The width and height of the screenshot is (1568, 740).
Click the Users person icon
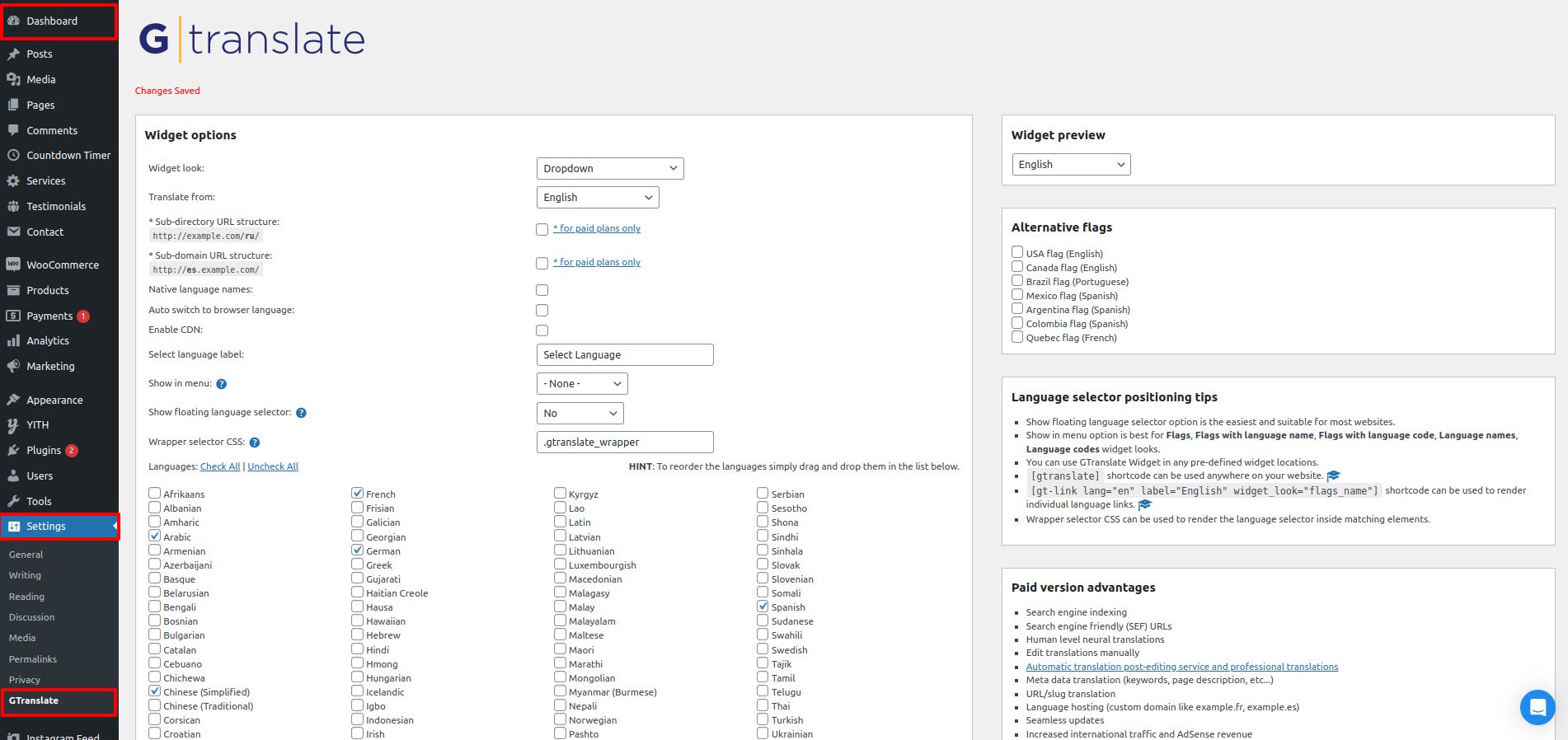tap(13, 475)
